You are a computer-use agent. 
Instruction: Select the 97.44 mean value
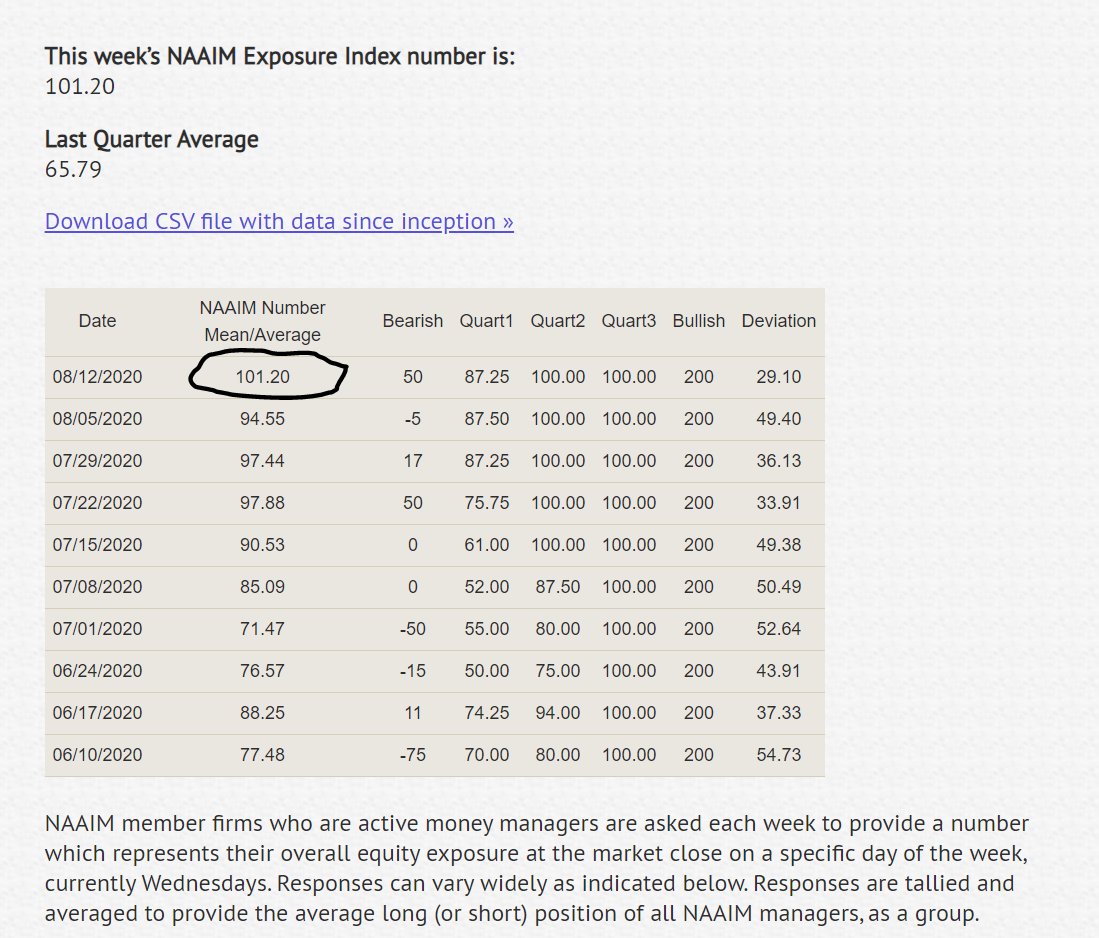tap(262, 461)
